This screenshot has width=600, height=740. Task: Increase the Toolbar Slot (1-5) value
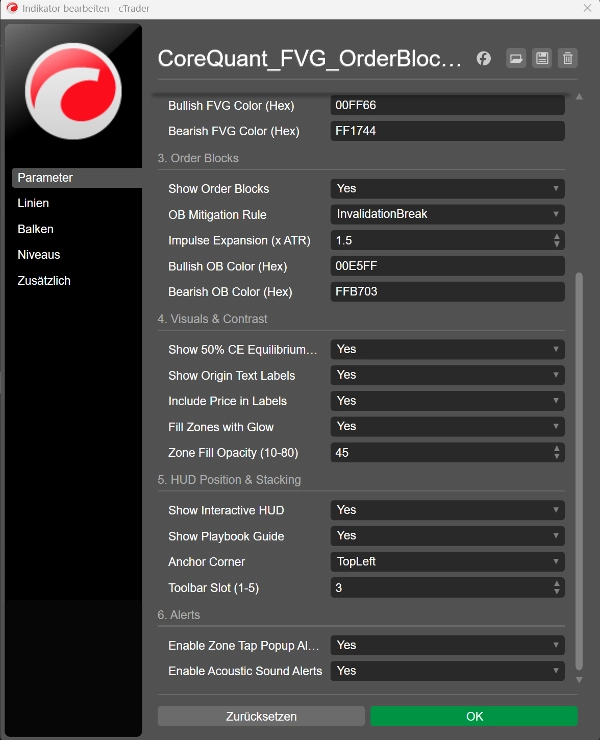tap(557, 584)
